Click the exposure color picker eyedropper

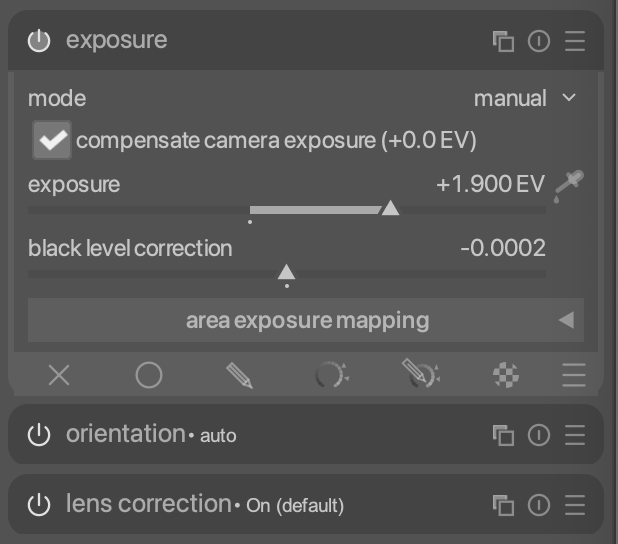[569, 186]
